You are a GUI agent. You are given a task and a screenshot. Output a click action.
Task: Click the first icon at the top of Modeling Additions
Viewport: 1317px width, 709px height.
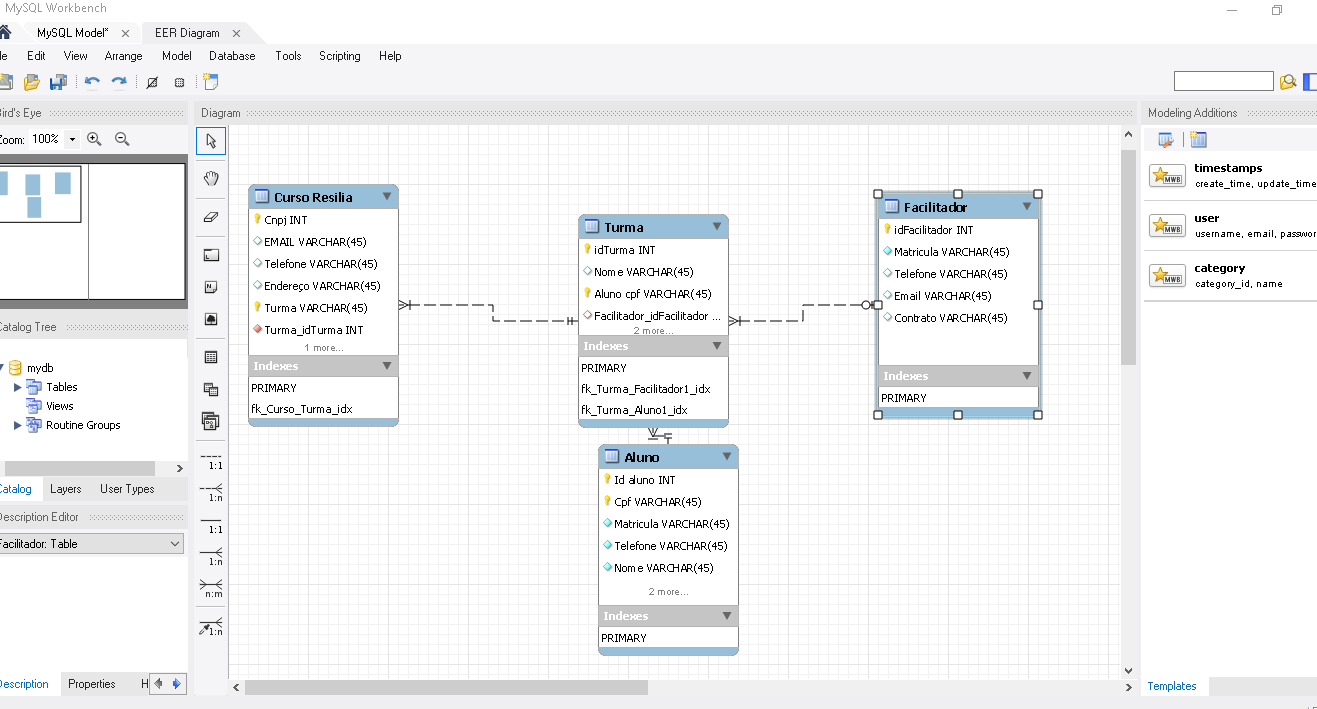click(1166, 140)
